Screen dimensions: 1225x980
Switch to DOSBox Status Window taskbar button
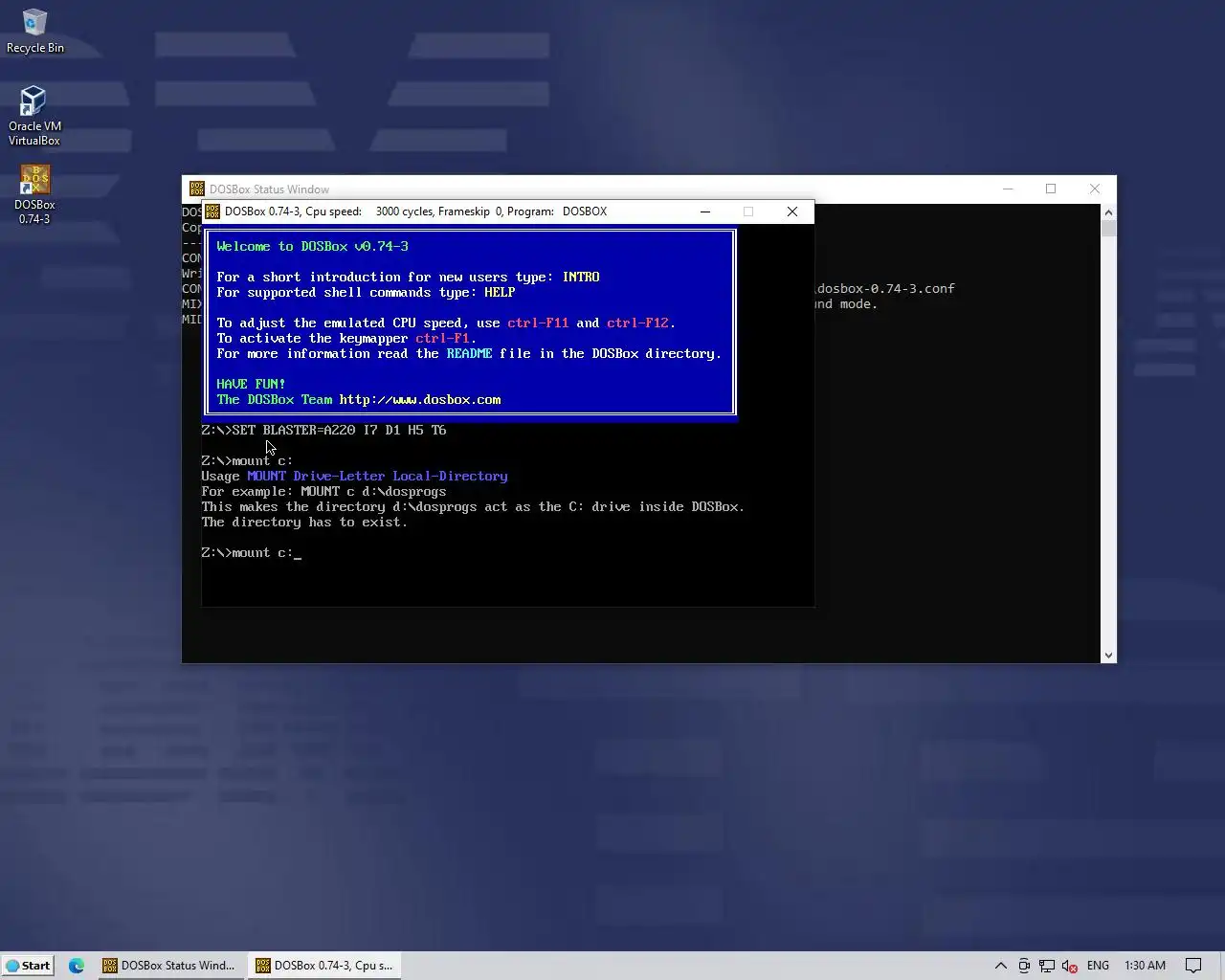click(169, 965)
